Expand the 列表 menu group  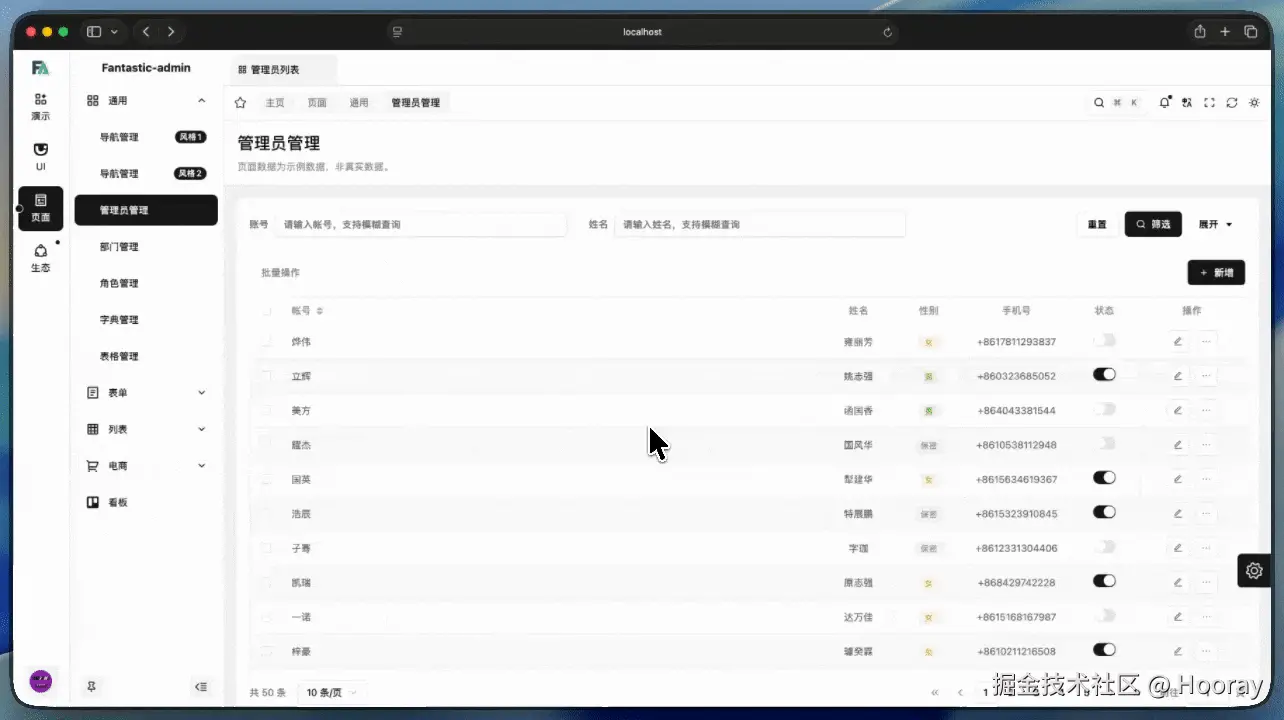click(x=146, y=429)
